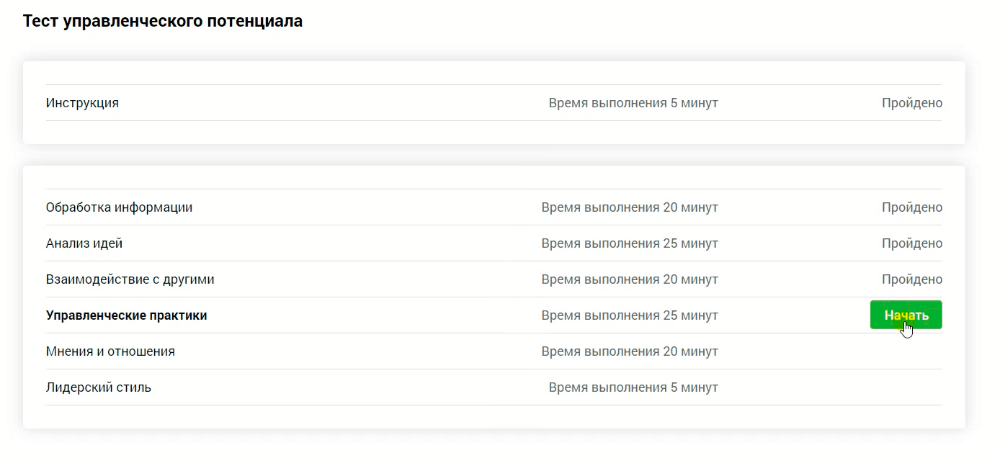Click the Инструкция time label, 5 минут
The width and height of the screenshot is (1000, 458).
click(632, 103)
